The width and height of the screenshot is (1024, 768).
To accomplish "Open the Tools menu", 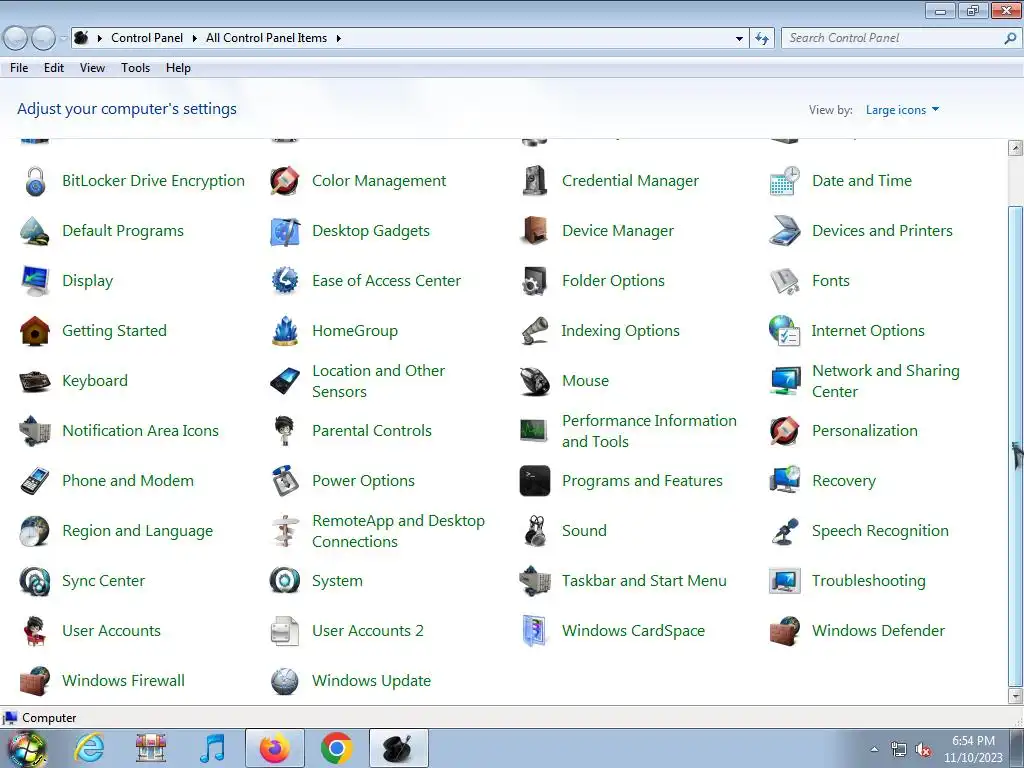I will pos(135,68).
